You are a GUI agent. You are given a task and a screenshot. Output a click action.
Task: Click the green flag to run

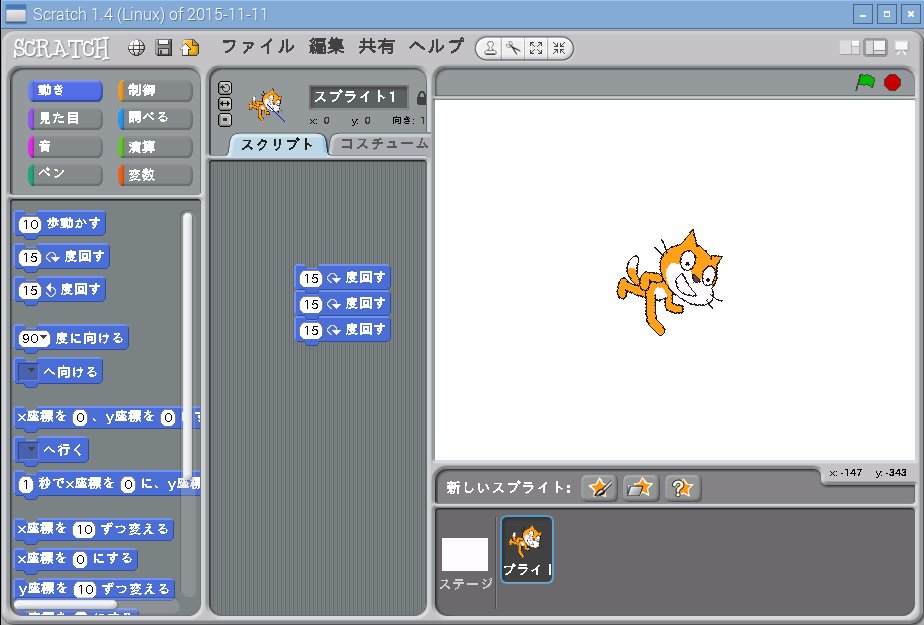pos(864,82)
